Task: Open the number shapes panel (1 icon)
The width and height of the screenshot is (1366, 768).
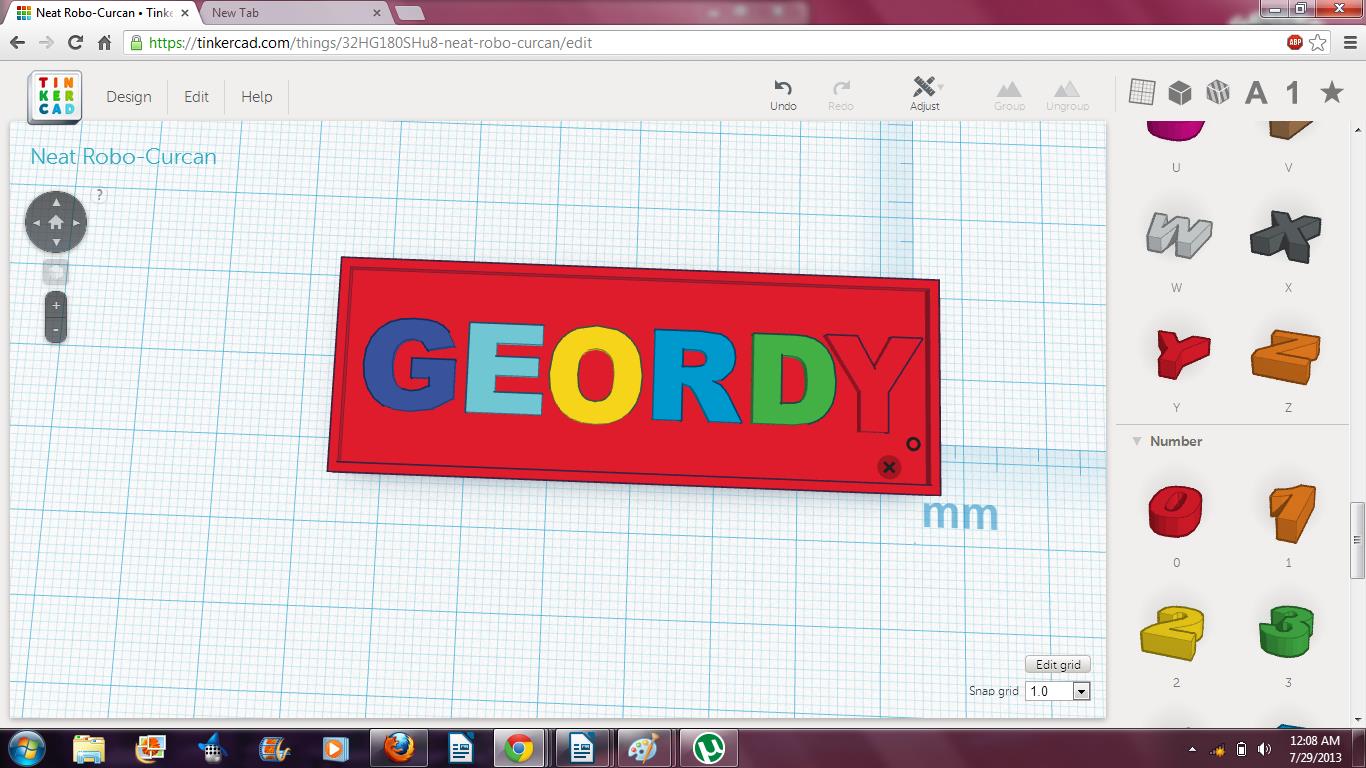Action: point(1291,91)
